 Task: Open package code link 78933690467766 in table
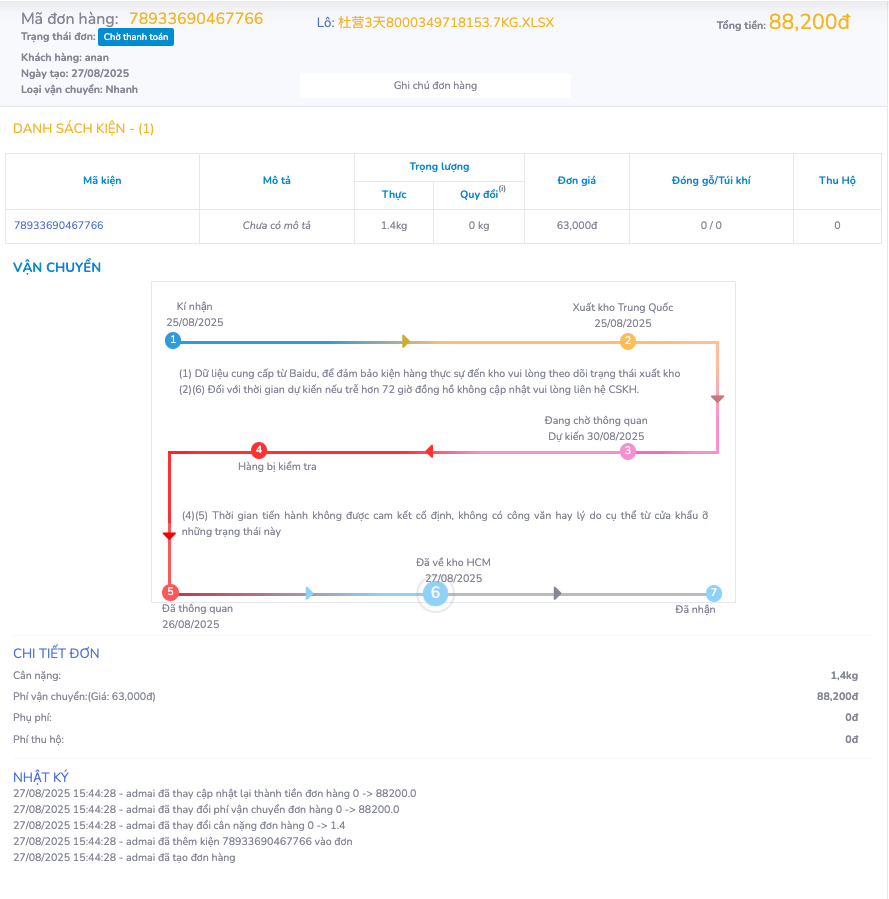point(58,225)
